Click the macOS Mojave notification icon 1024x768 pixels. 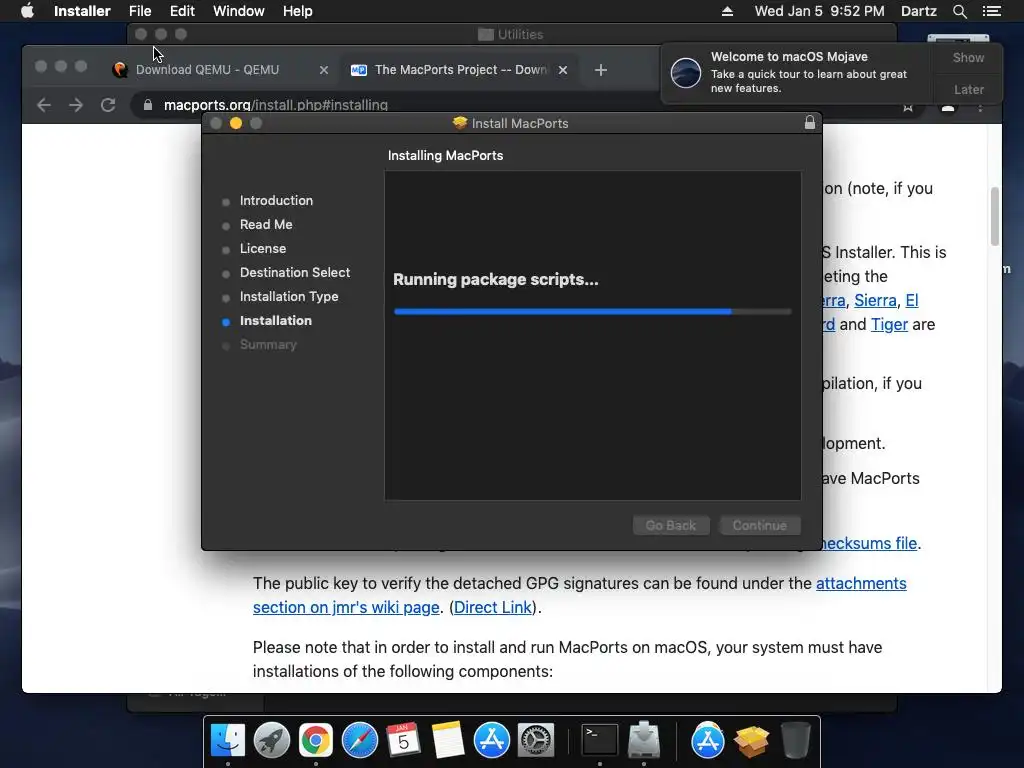686,72
